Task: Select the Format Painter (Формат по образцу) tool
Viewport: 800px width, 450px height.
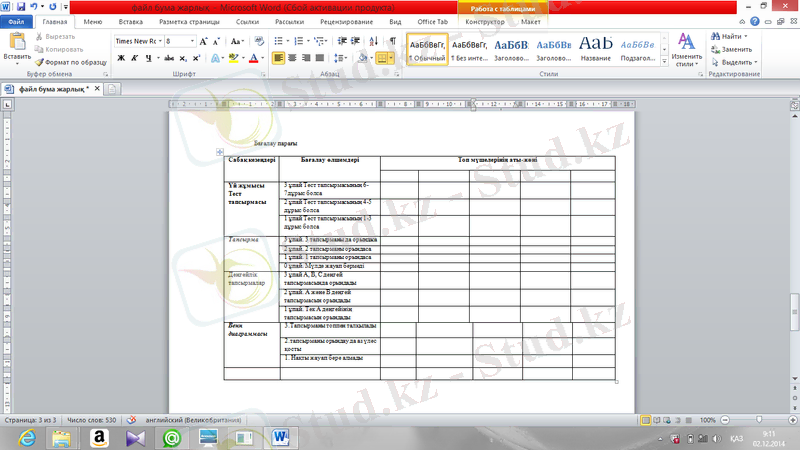Action: (39, 61)
